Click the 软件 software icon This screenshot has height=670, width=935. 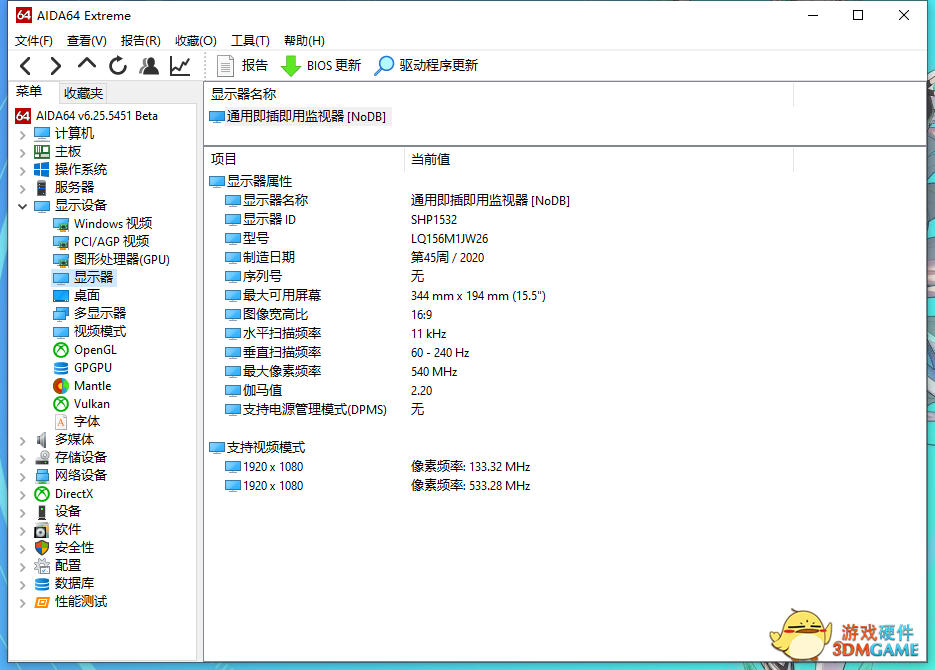[42, 530]
